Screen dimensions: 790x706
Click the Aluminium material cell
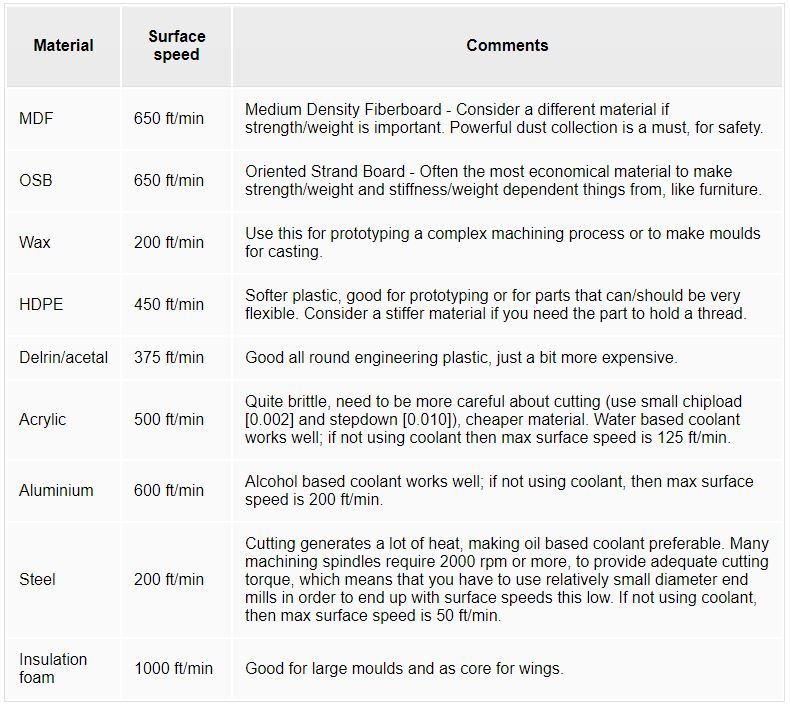coord(56,491)
